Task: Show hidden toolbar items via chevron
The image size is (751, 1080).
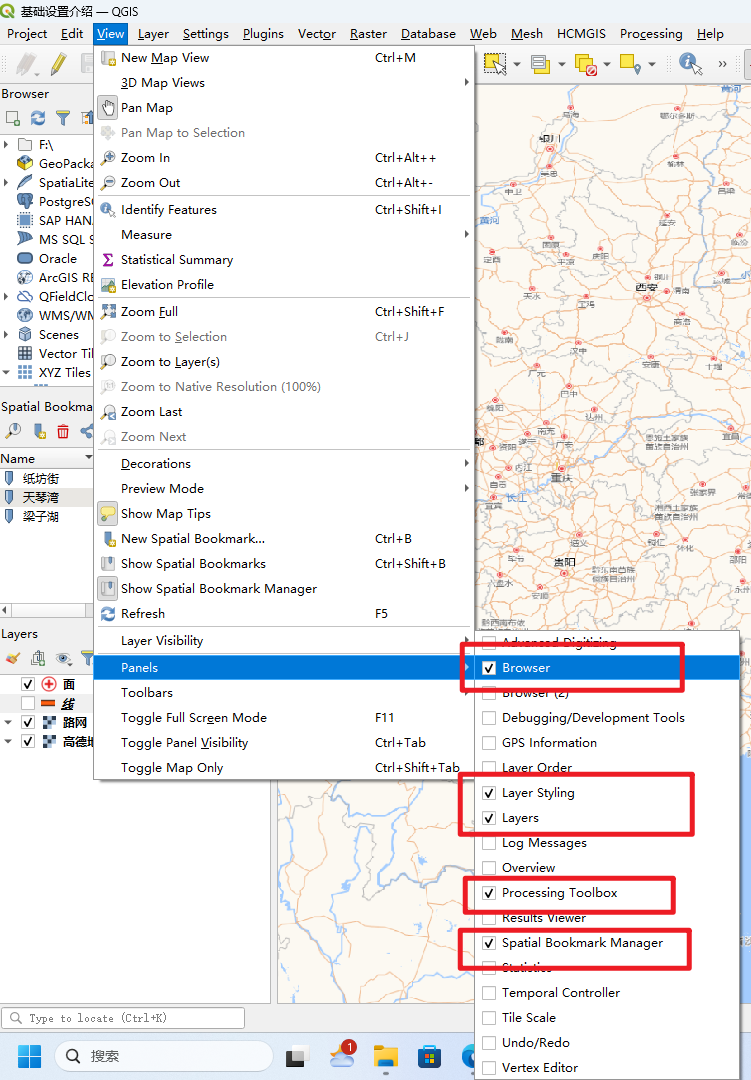Action: point(722,64)
